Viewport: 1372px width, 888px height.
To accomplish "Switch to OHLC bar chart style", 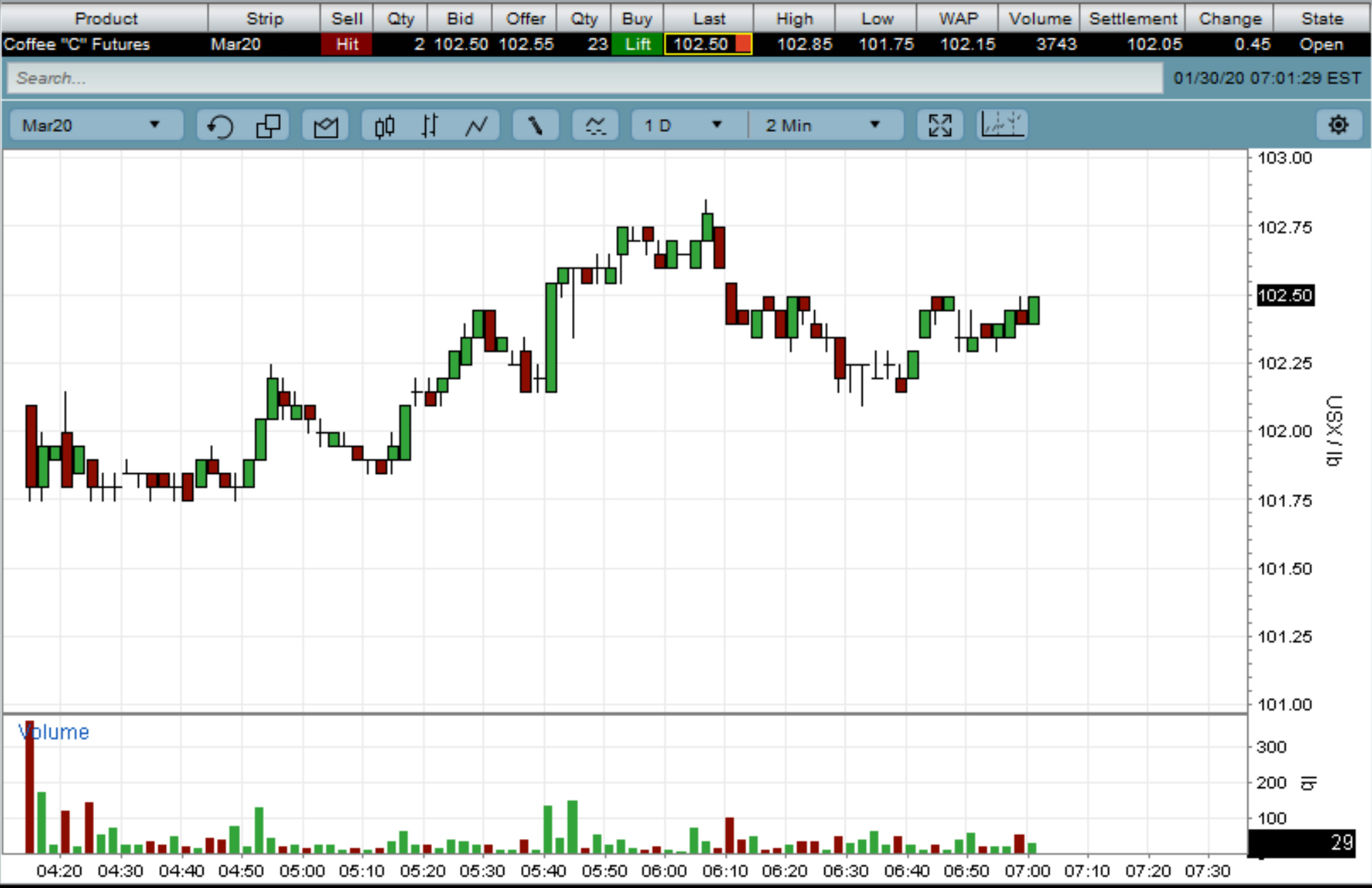I will (x=429, y=126).
